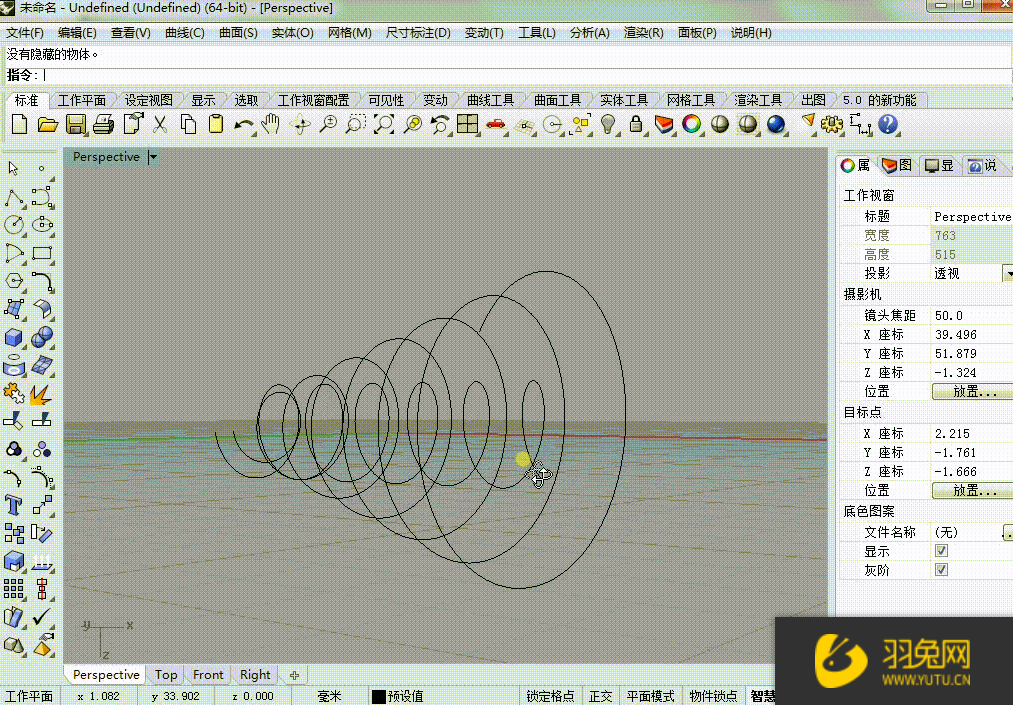Viewport: 1013px width, 705px height.
Task: Click the Zoom dynamic magnifier icon
Action: (x=328, y=124)
